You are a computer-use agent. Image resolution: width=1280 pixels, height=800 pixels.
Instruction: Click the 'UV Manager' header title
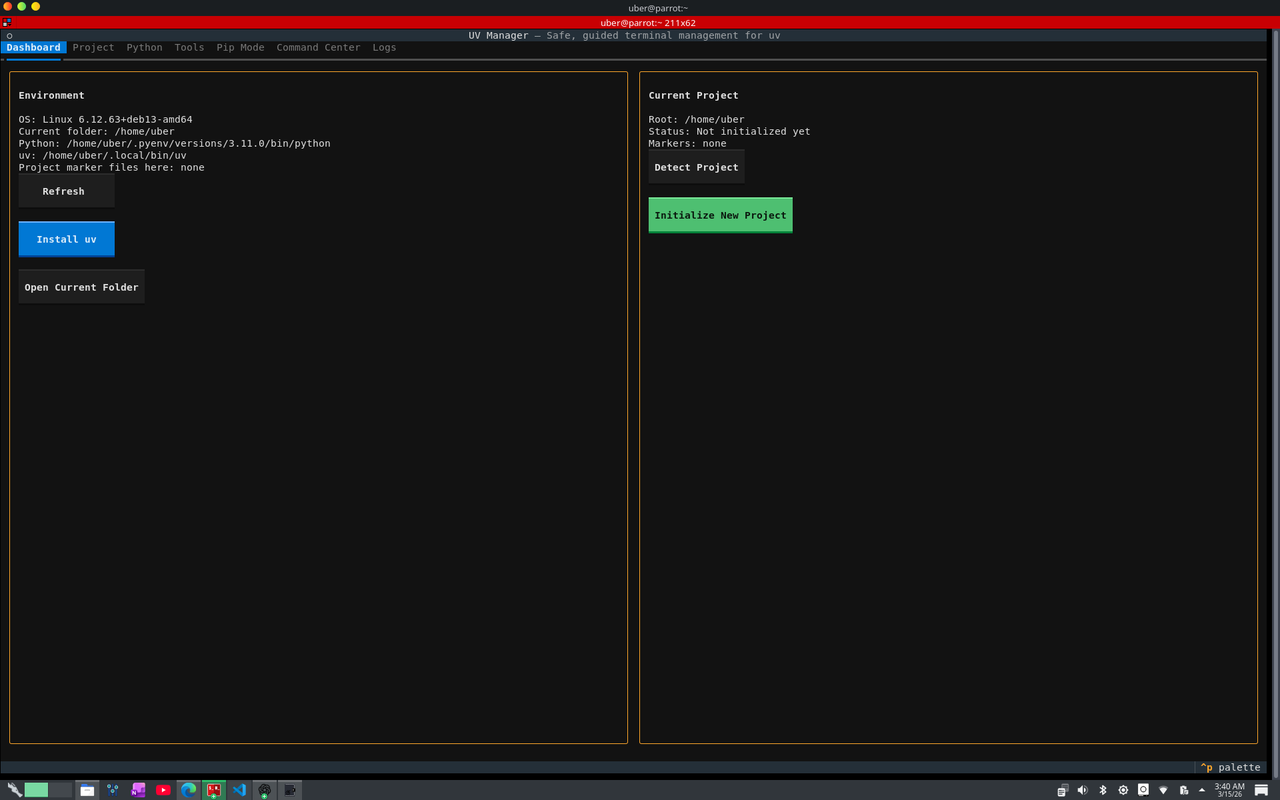click(x=498, y=35)
